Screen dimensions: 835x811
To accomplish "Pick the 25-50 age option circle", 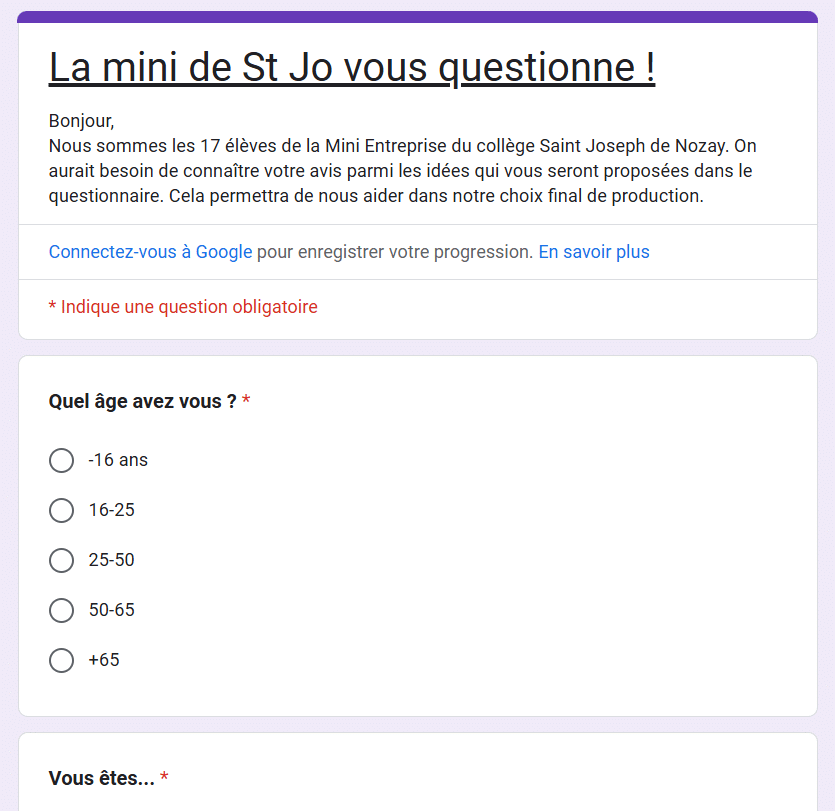I will pyautogui.click(x=61, y=560).
